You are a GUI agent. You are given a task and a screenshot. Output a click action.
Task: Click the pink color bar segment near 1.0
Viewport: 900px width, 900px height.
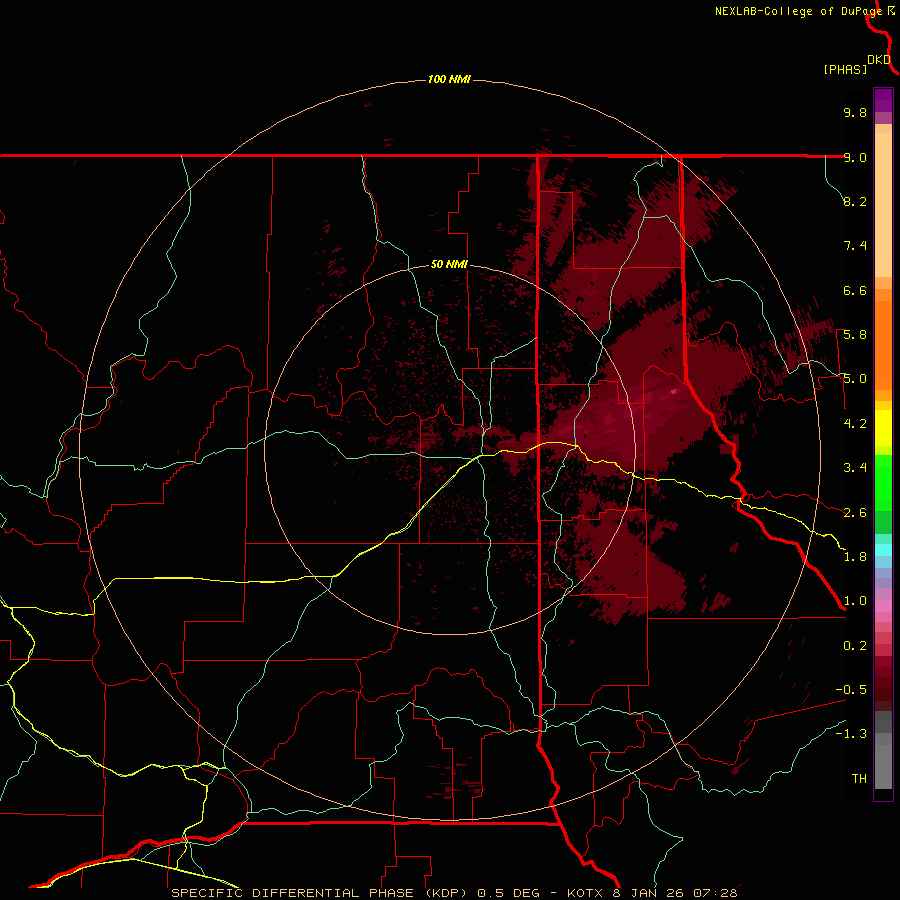pos(883,606)
